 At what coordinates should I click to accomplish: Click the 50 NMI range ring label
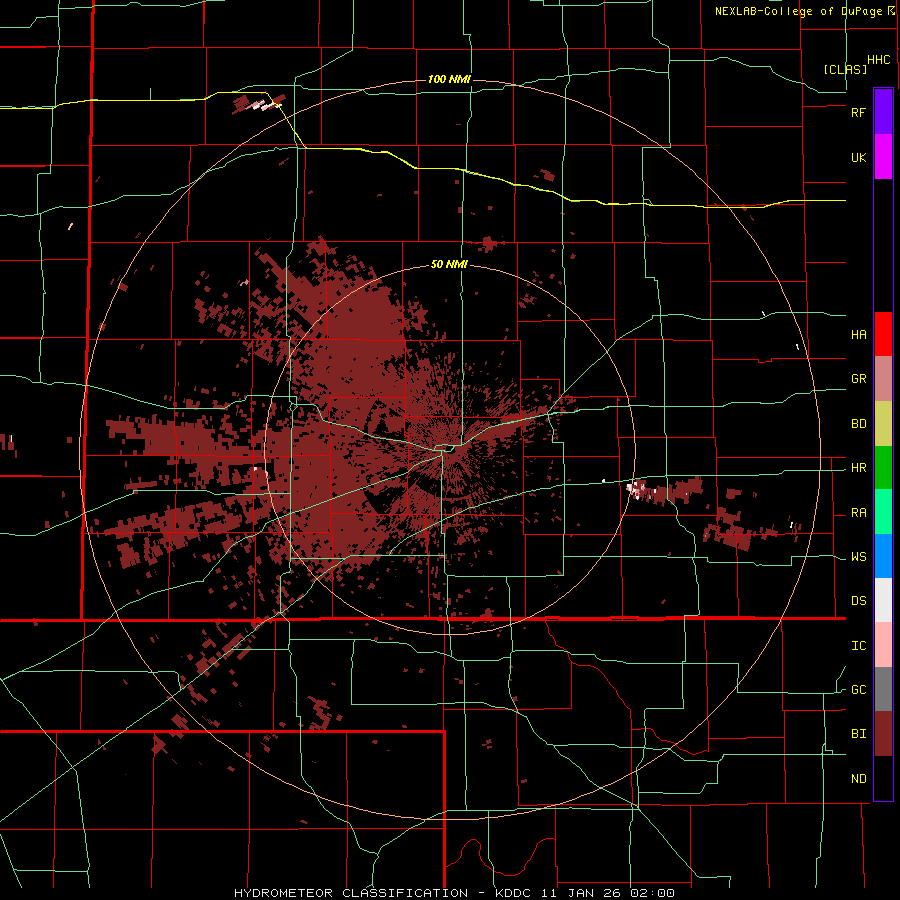click(x=449, y=265)
